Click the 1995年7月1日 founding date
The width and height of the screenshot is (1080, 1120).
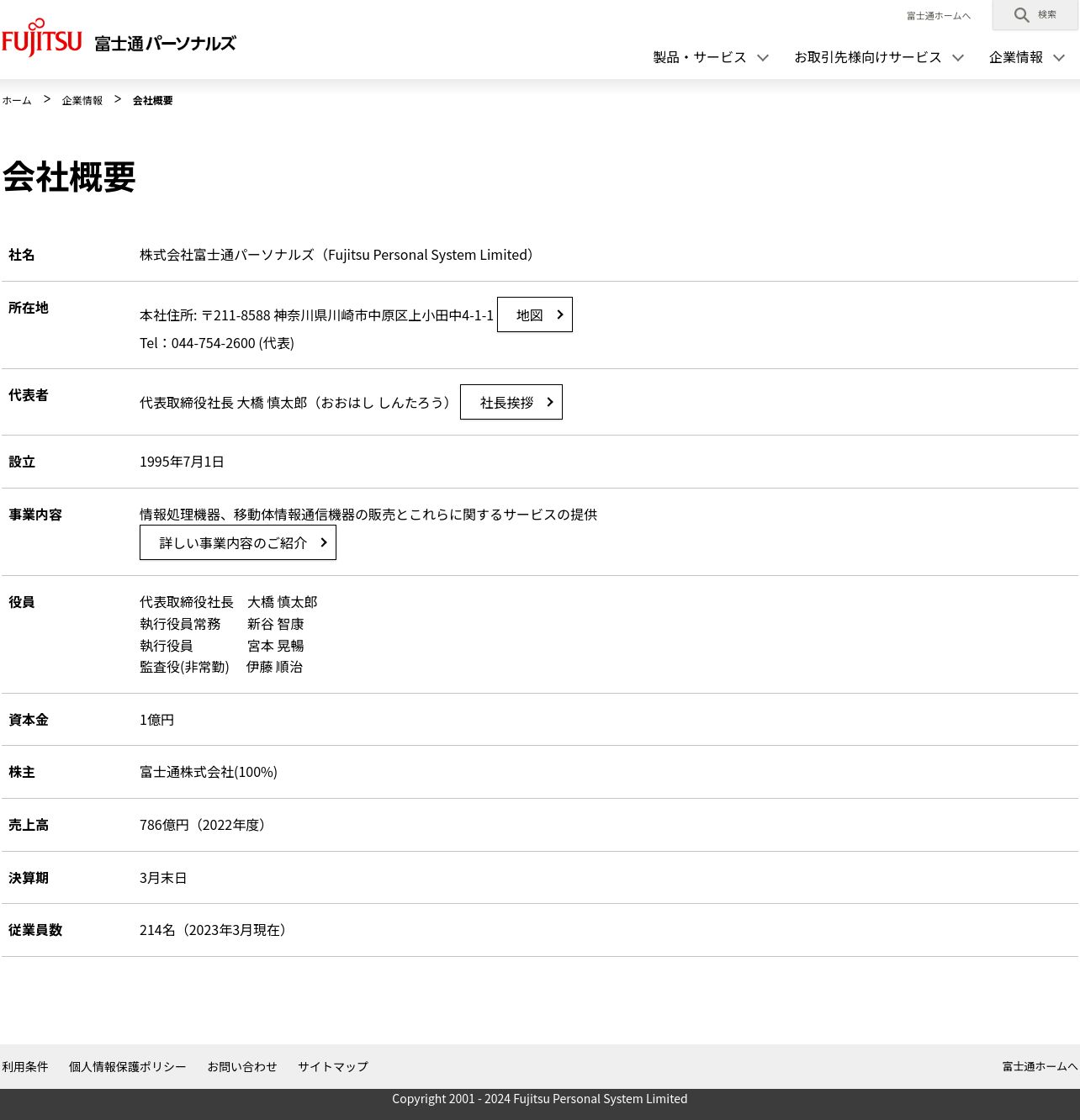click(x=182, y=462)
